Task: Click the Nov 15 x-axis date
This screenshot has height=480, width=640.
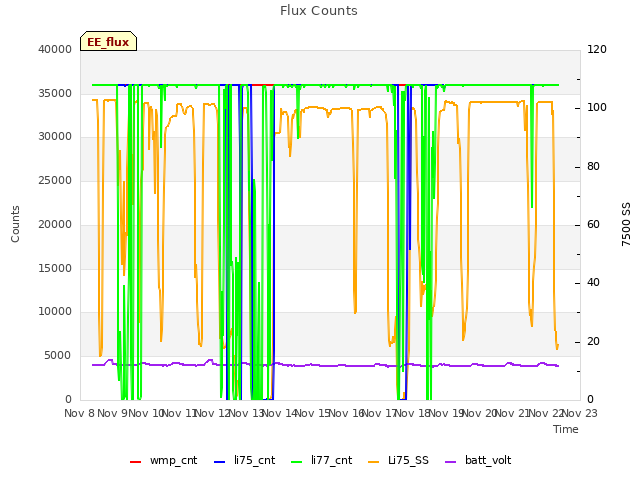Action: coord(313,413)
